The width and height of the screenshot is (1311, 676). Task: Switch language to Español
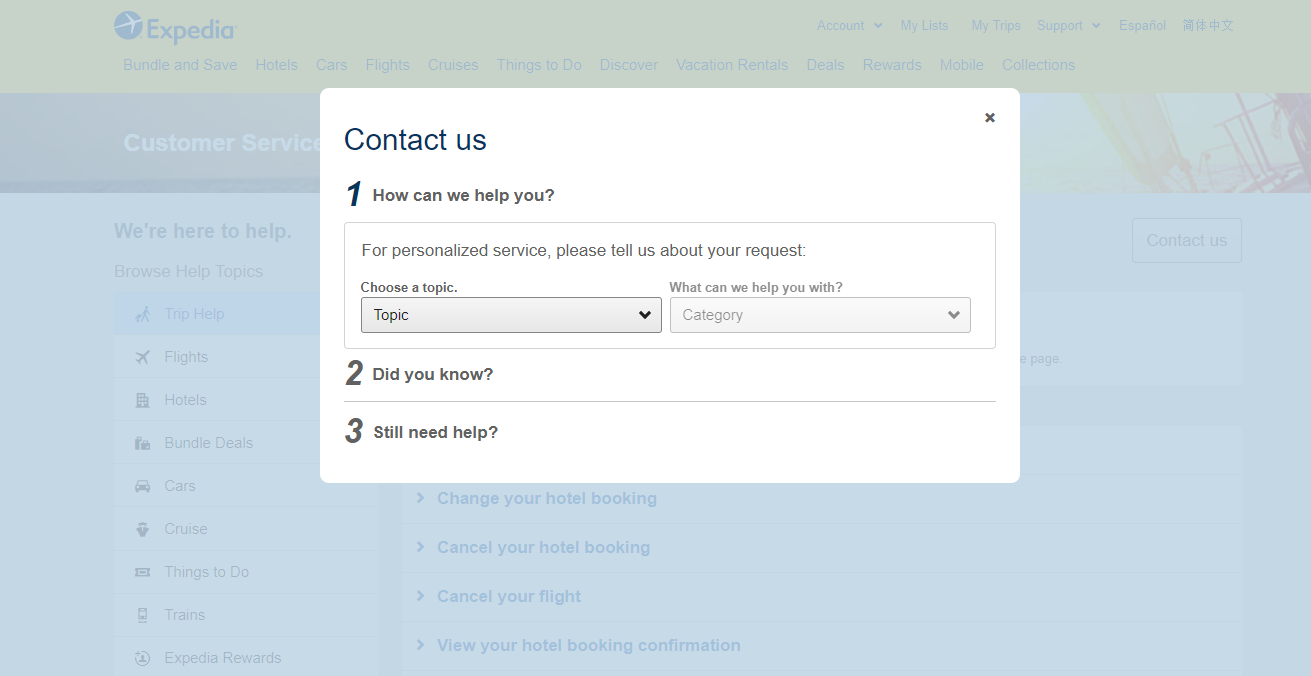pyautogui.click(x=1142, y=26)
